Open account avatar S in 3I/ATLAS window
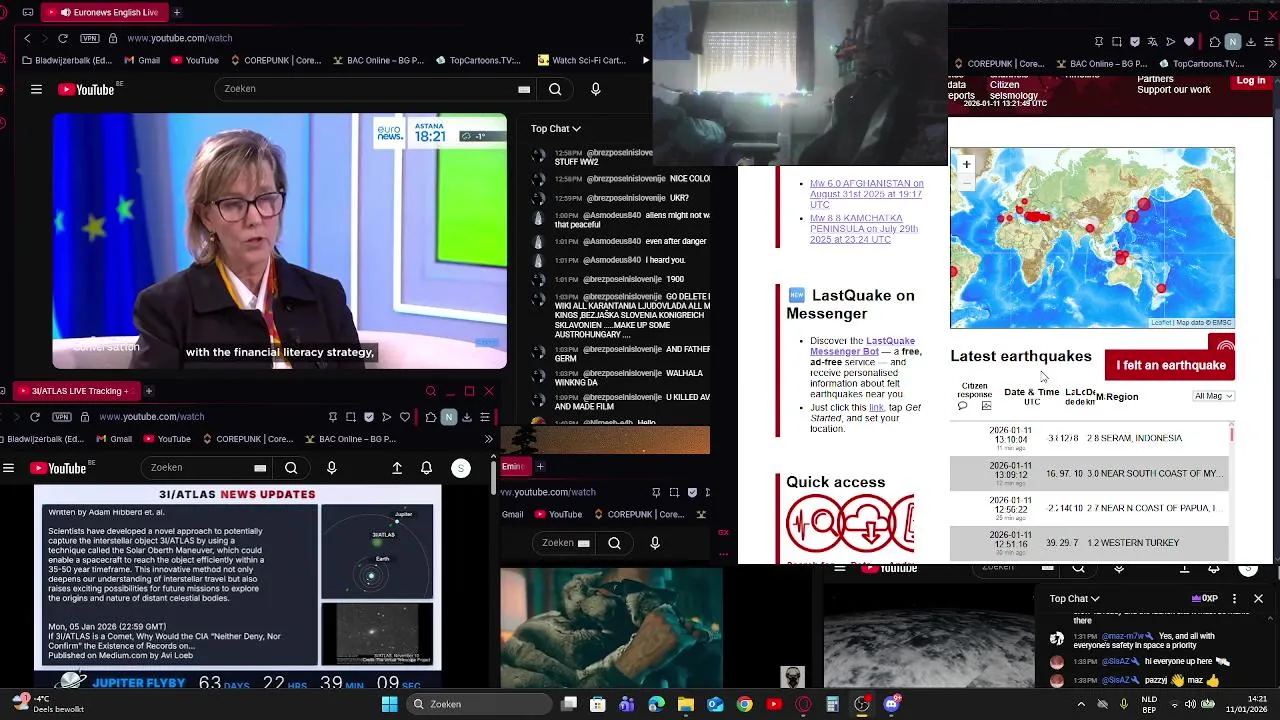This screenshot has height=720, width=1280. (x=461, y=468)
